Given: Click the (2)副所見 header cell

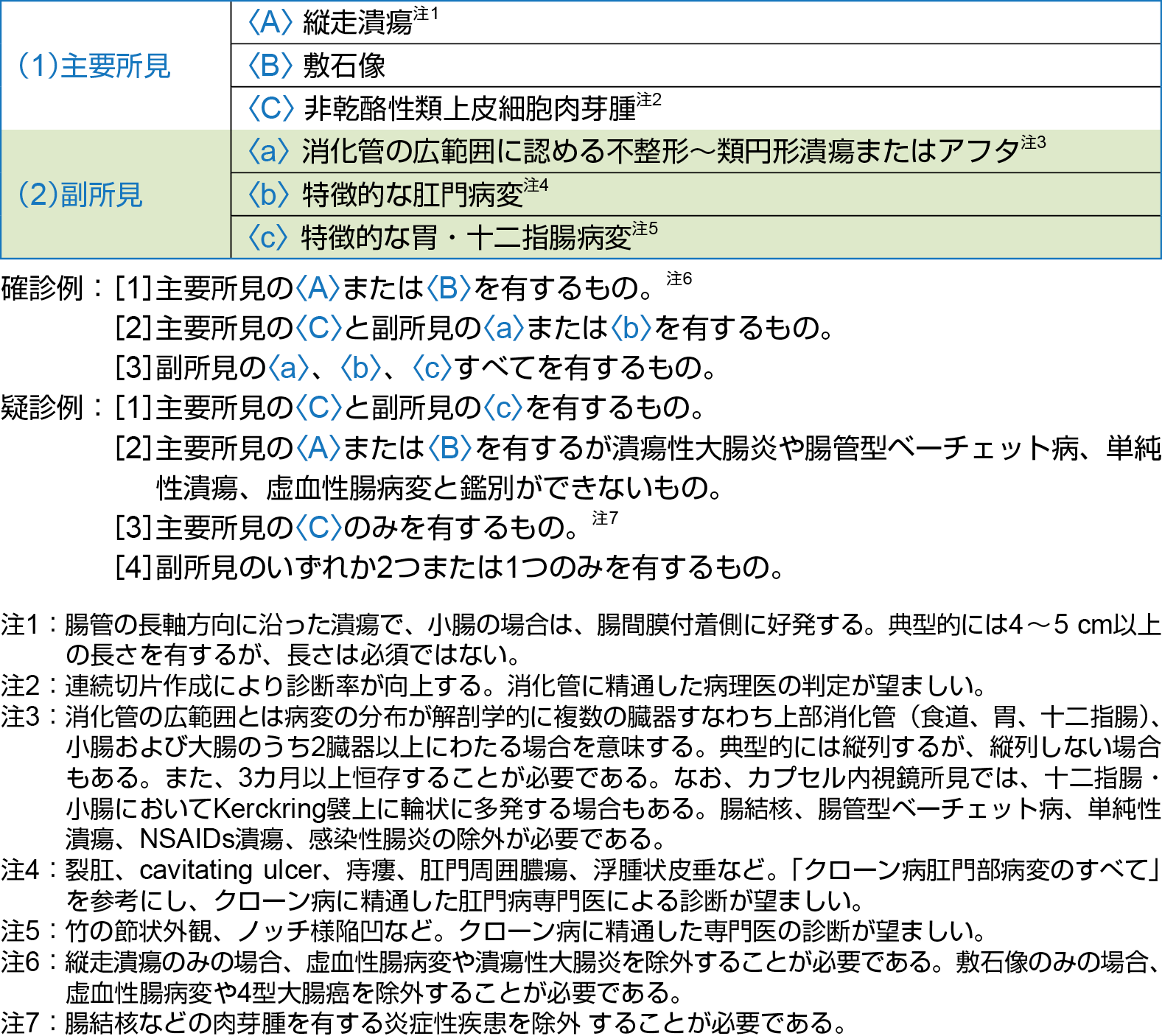Looking at the screenshot, I should [80, 195].
